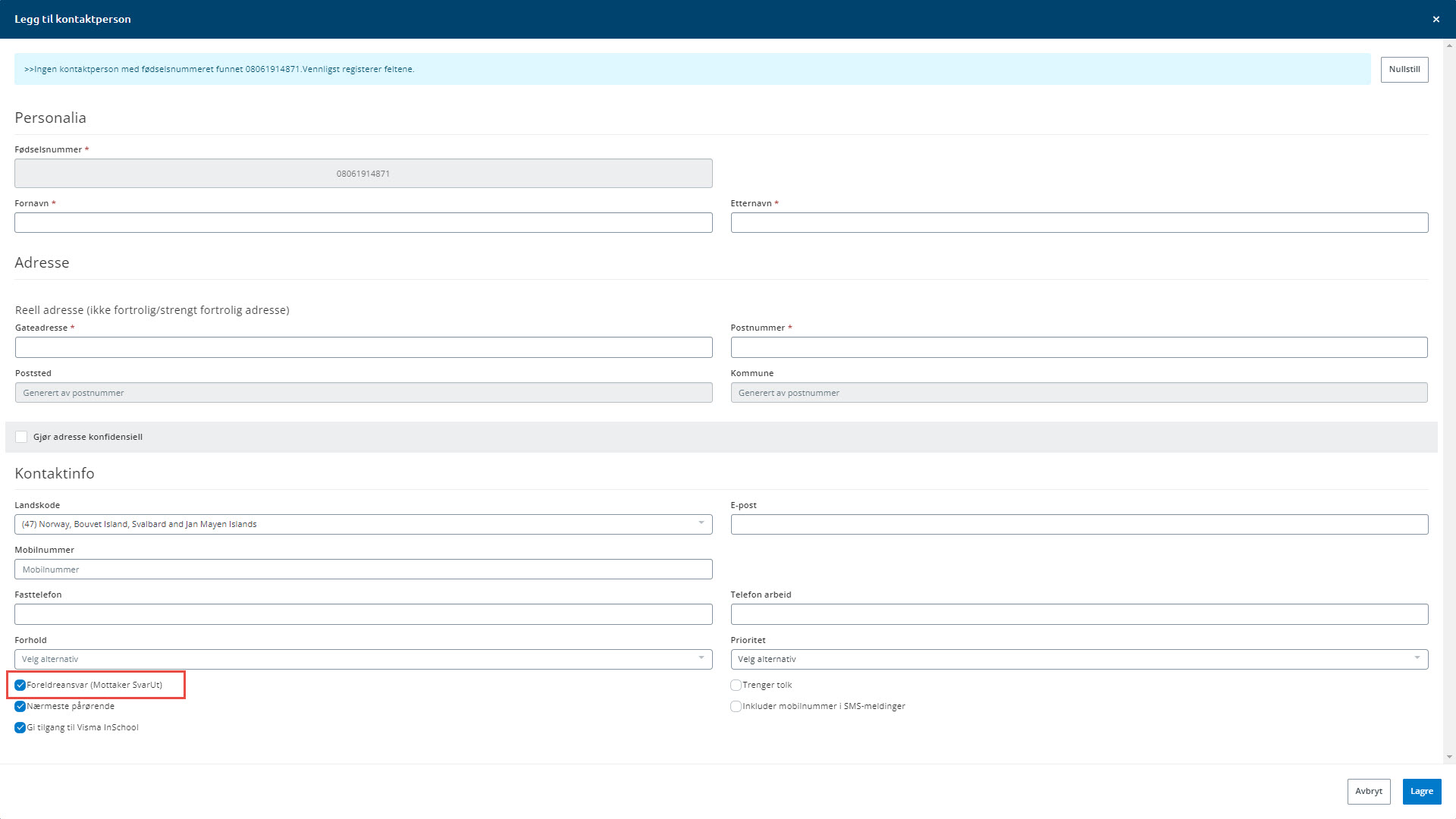Check the Trenger tolk checkbox

(736, 685)
